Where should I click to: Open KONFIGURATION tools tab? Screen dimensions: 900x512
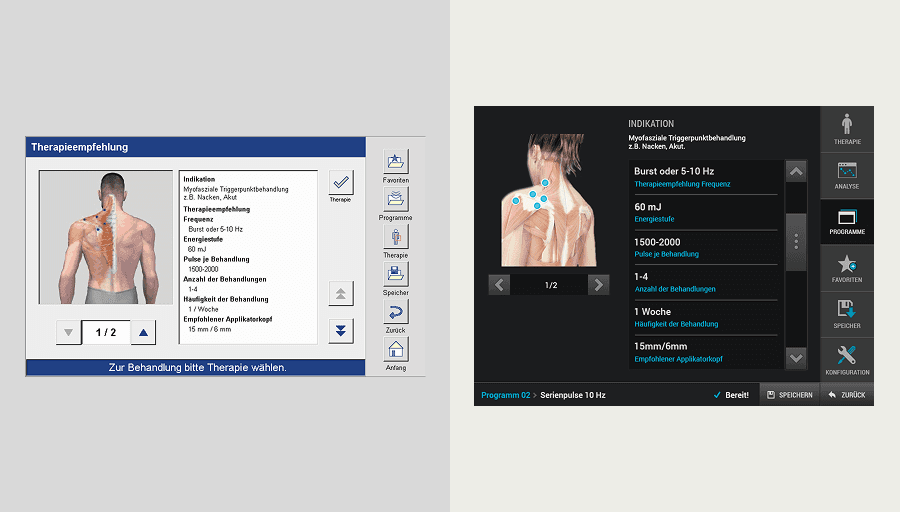click(x=847, y=360)
